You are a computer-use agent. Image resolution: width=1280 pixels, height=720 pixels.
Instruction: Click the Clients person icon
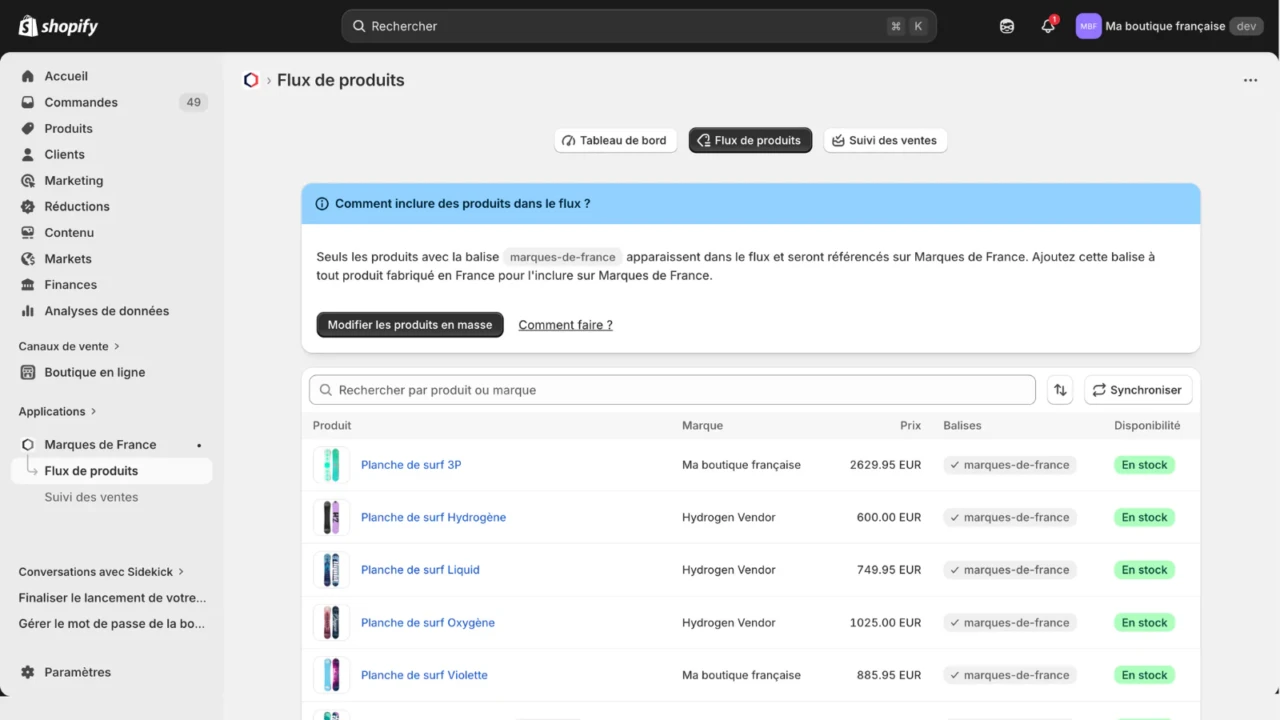(x=28, y=154)
